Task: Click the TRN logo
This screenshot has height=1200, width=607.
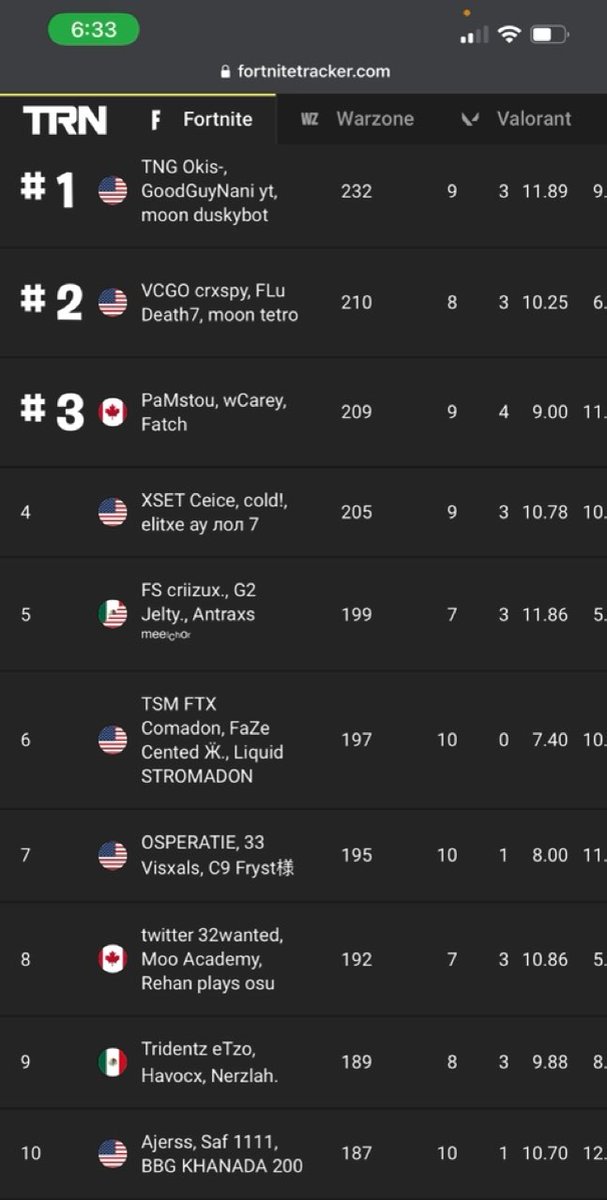Action: (65, 120)
